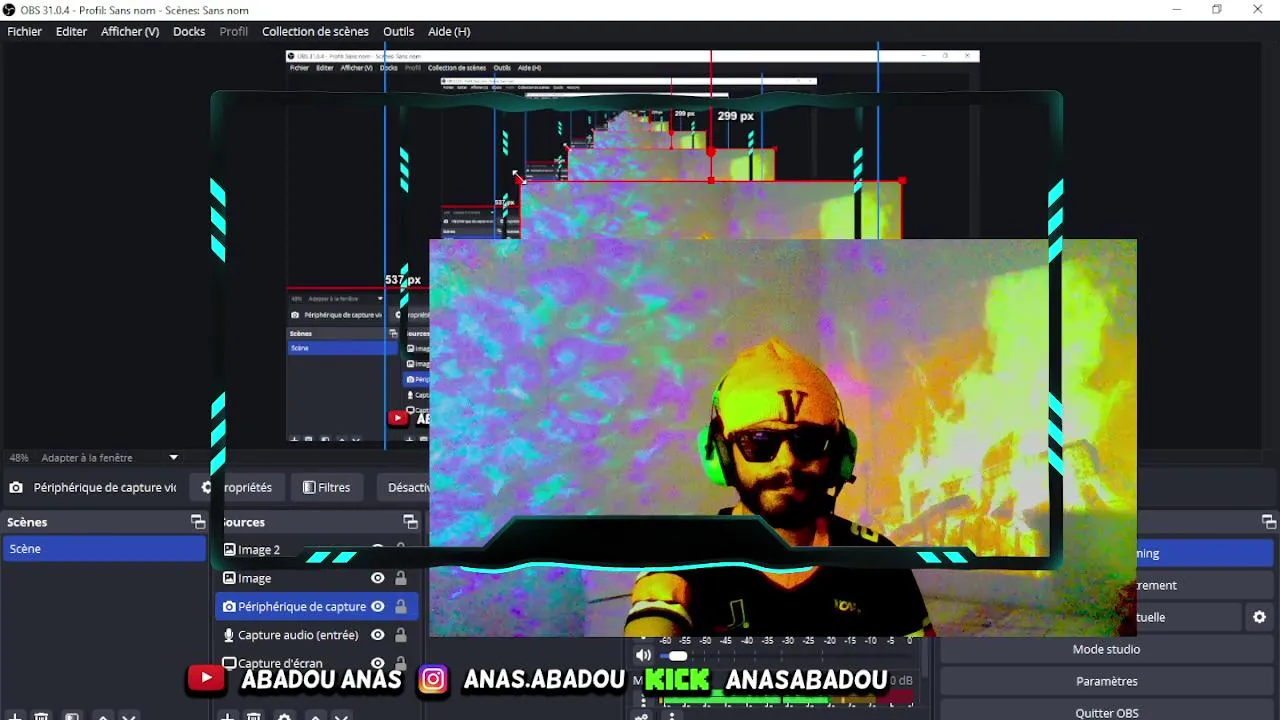Click the monitor icon of Capture d'écran source
Image resolution: width=1280 pixels, height=720 pixels.
tap(229, 663)
